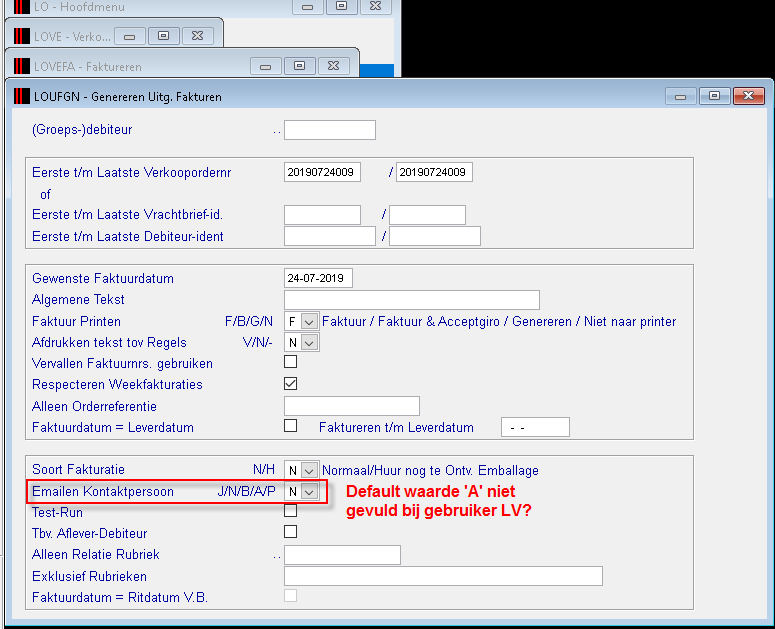
Task: Close the LOUFGN Genereren Uitg. Fakturen window
Action: coord(749,96)
